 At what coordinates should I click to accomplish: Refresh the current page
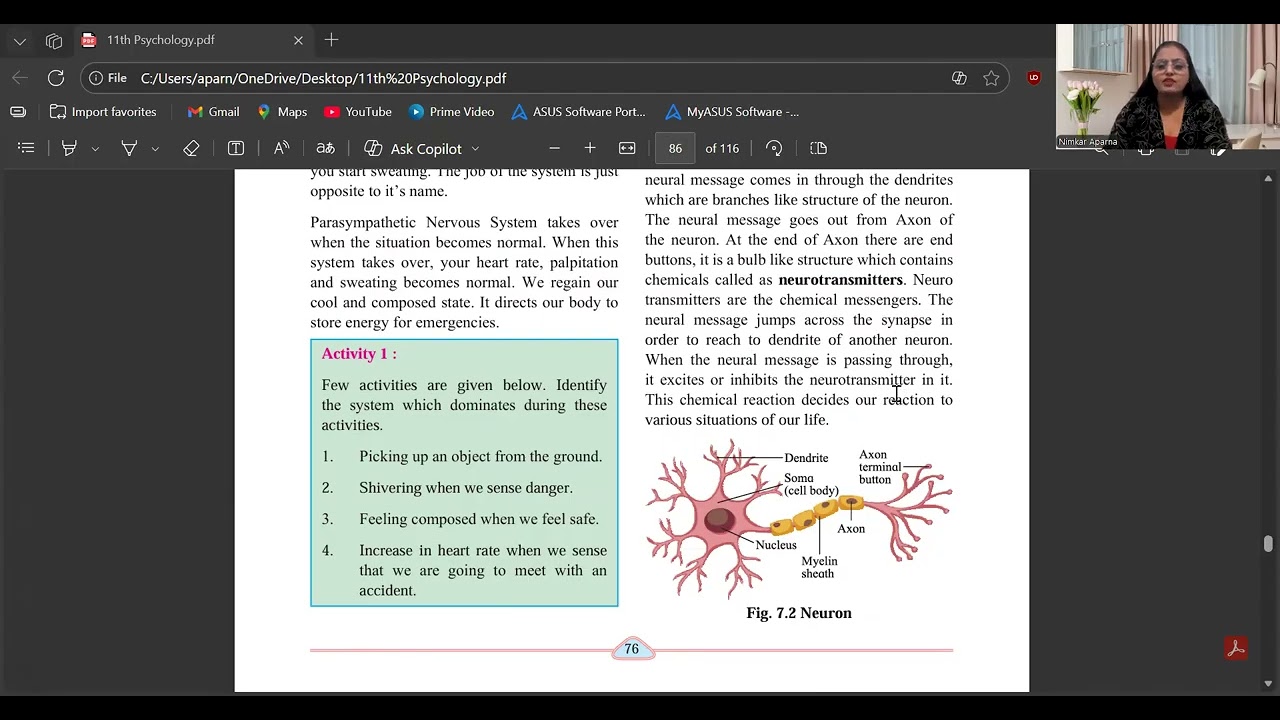click(x=56, y=78)
